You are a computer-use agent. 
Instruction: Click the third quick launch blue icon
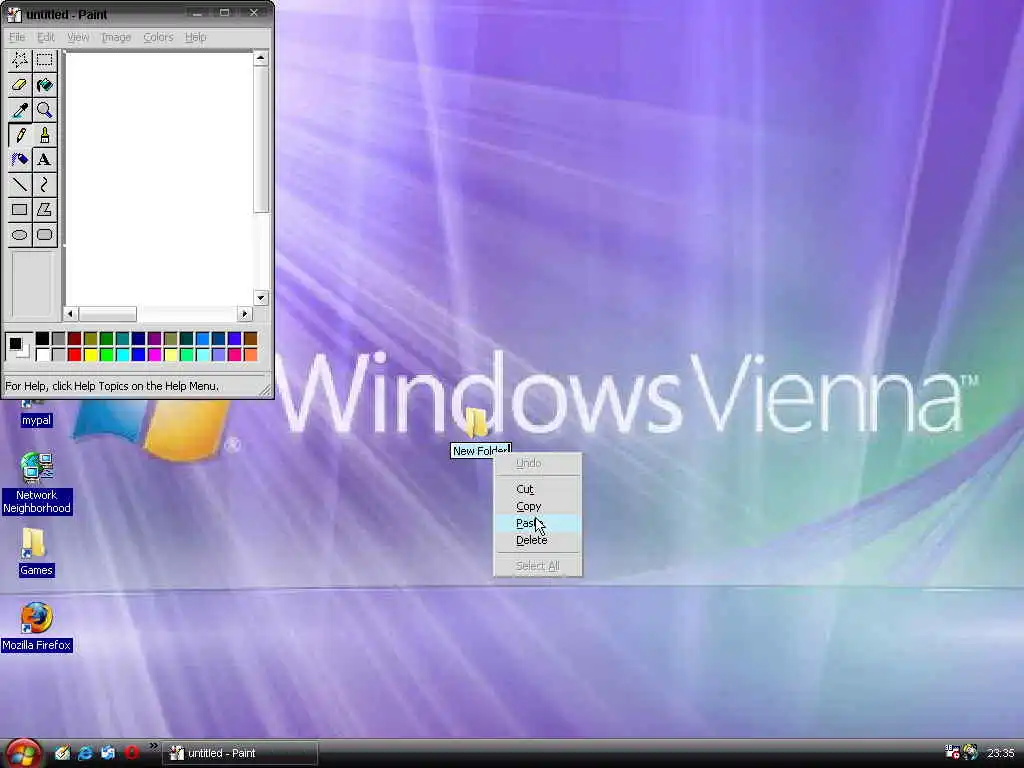tap(108, 753)
